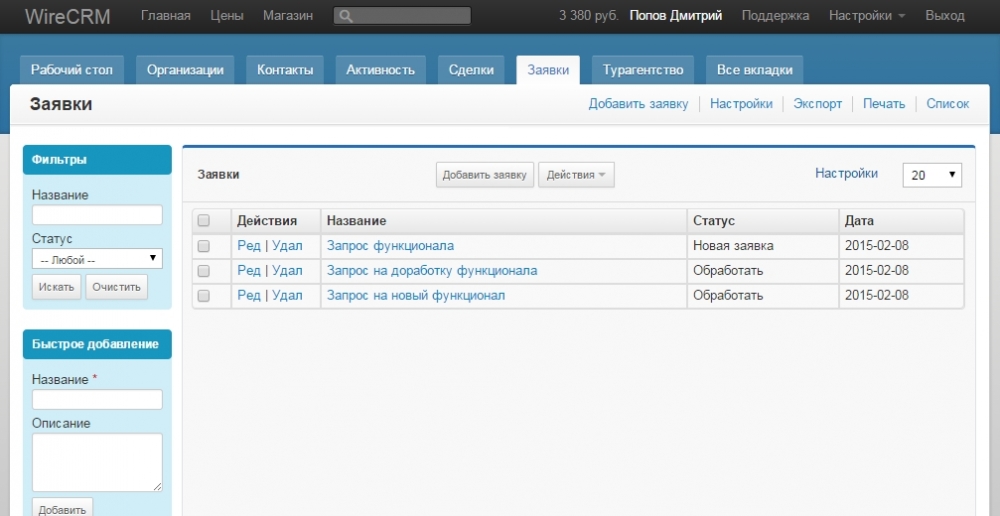Click the WireCRM logo

coord(67,16)
